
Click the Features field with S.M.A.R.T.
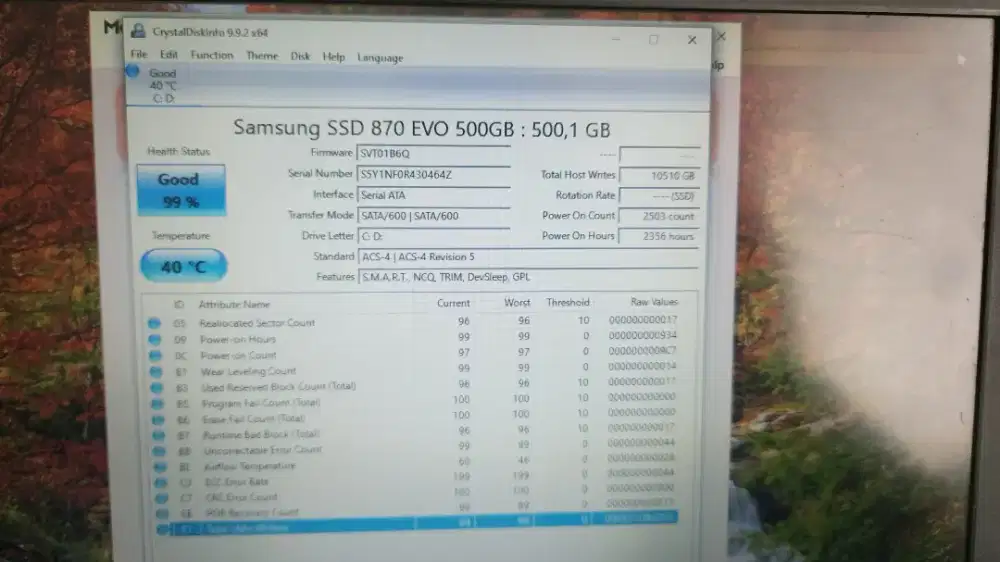pyautogui.click(x=528, y=277)
